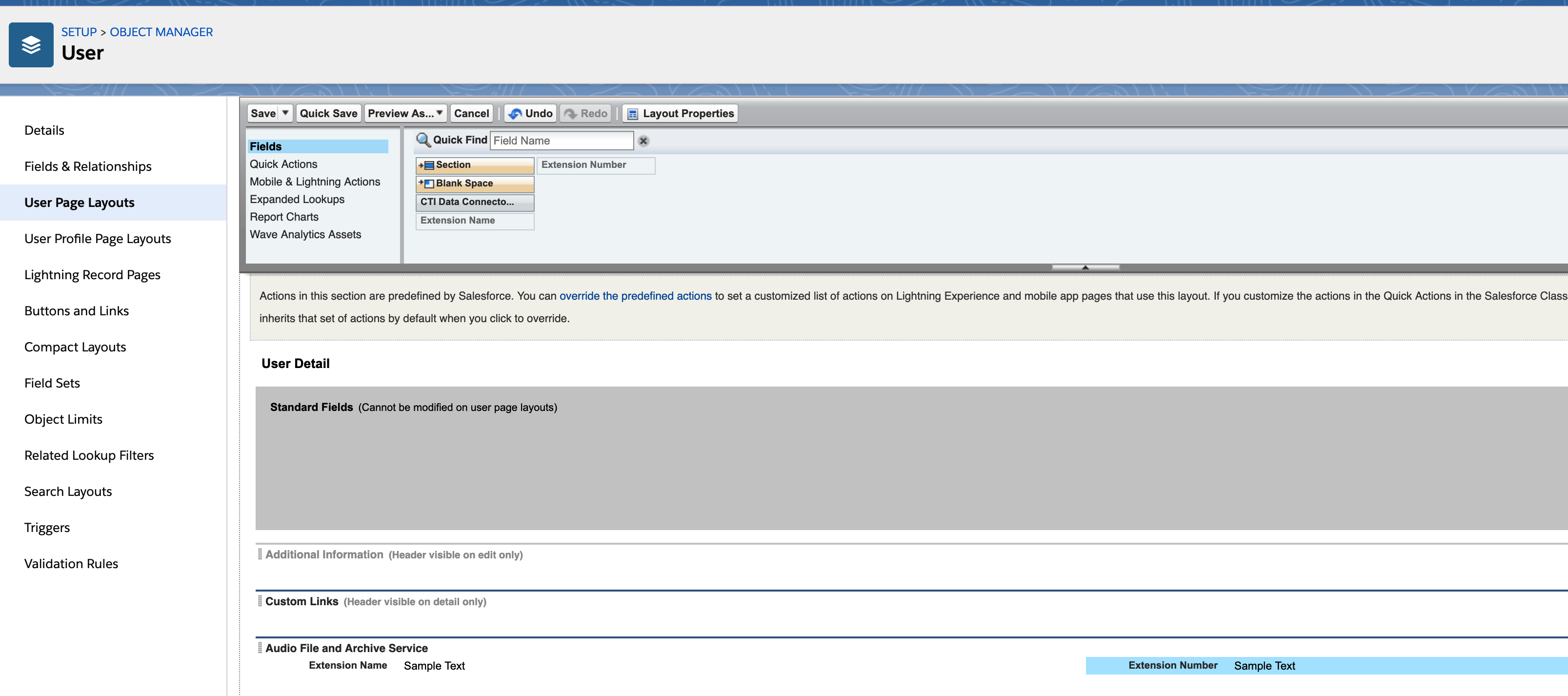Viewport: 1568px width, 696px height.
Task: Click the Object Manager layers icon
Action: (x=31, y=44)
